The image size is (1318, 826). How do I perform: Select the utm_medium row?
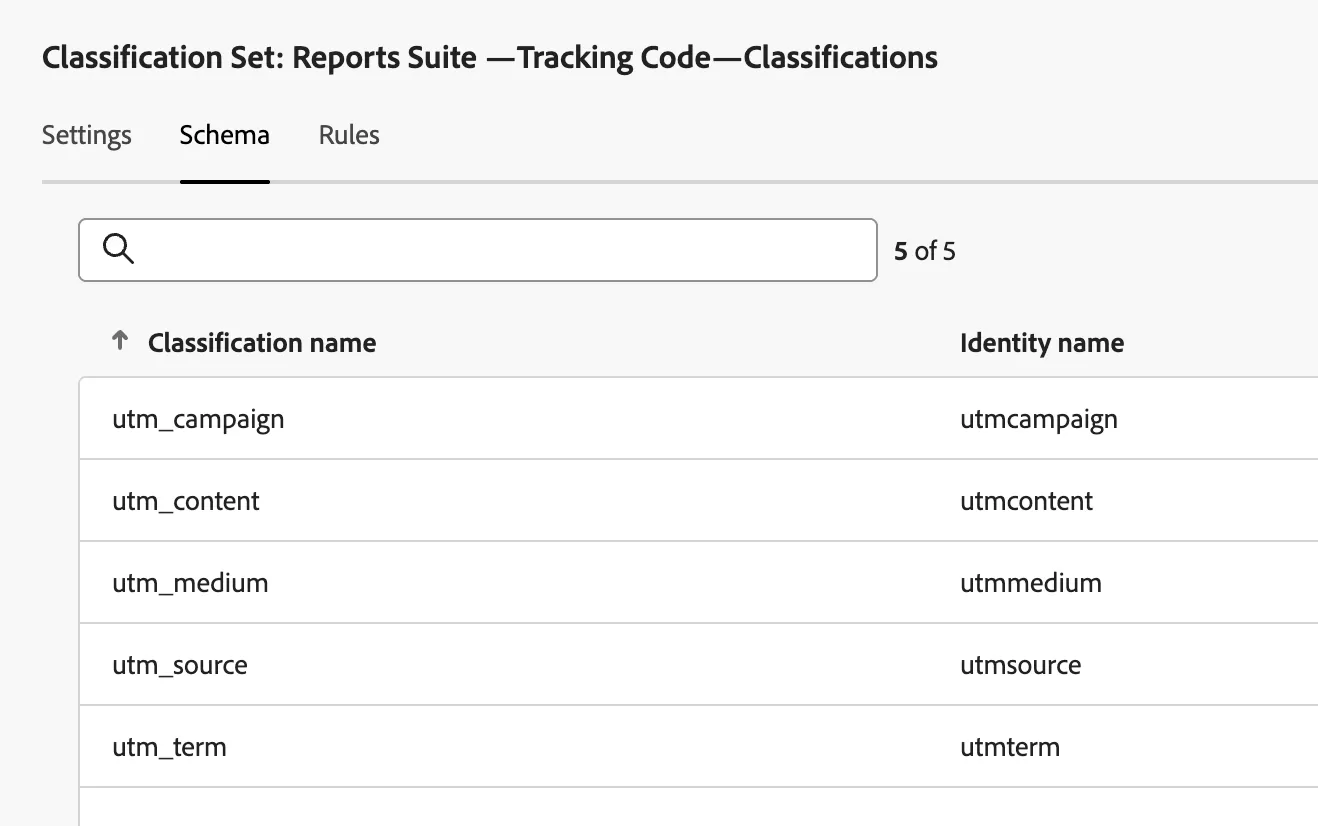[190, 583]
